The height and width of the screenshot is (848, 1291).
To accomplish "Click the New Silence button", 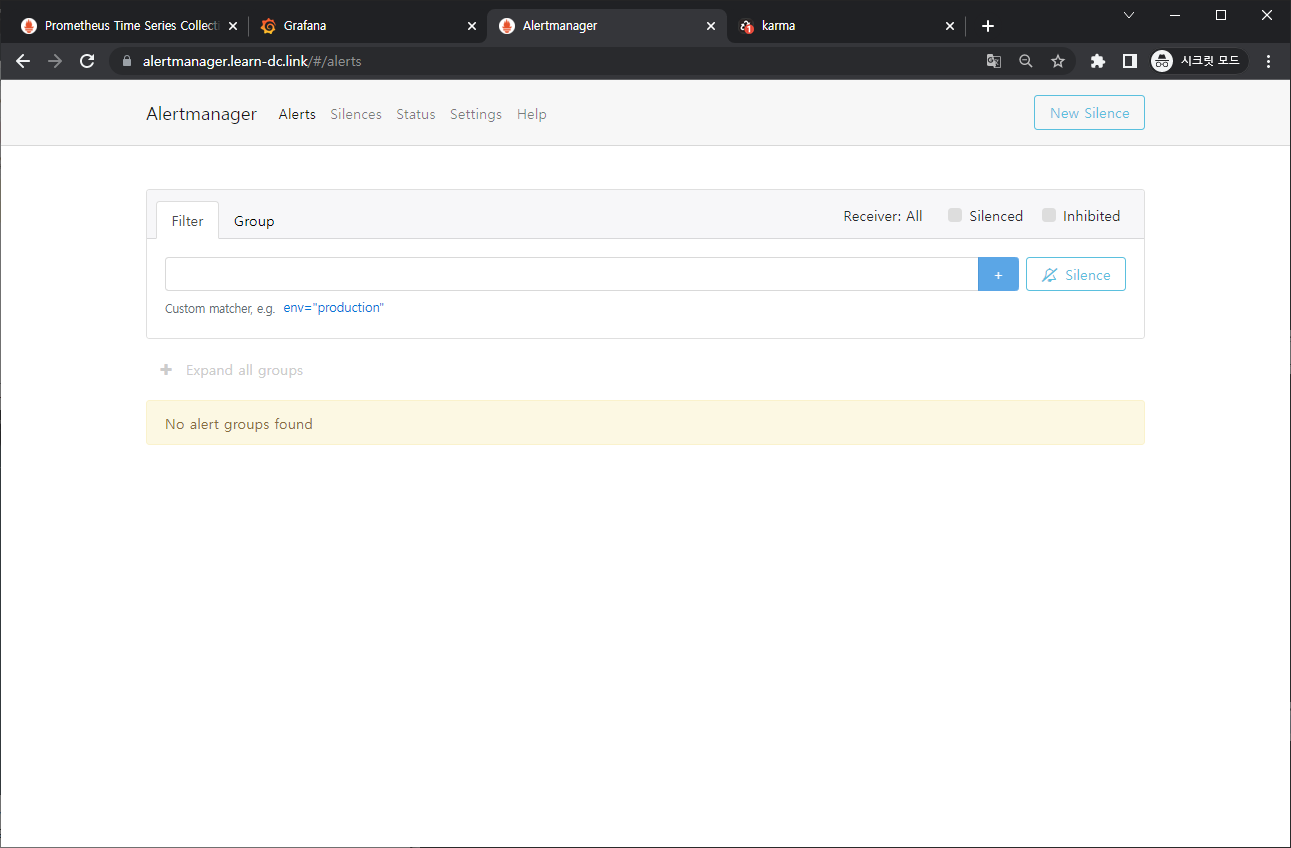I will click(1089, 113).
